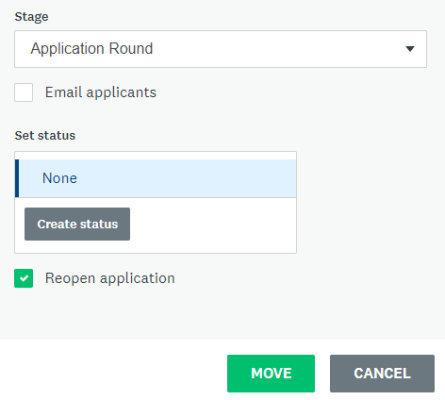The width and height of the screenshot is (445, 400).
Task: Select the None status option
Action: [x=156, y=178]
